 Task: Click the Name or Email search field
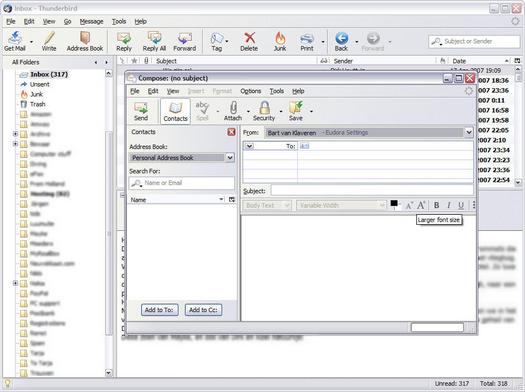(181, 183)
